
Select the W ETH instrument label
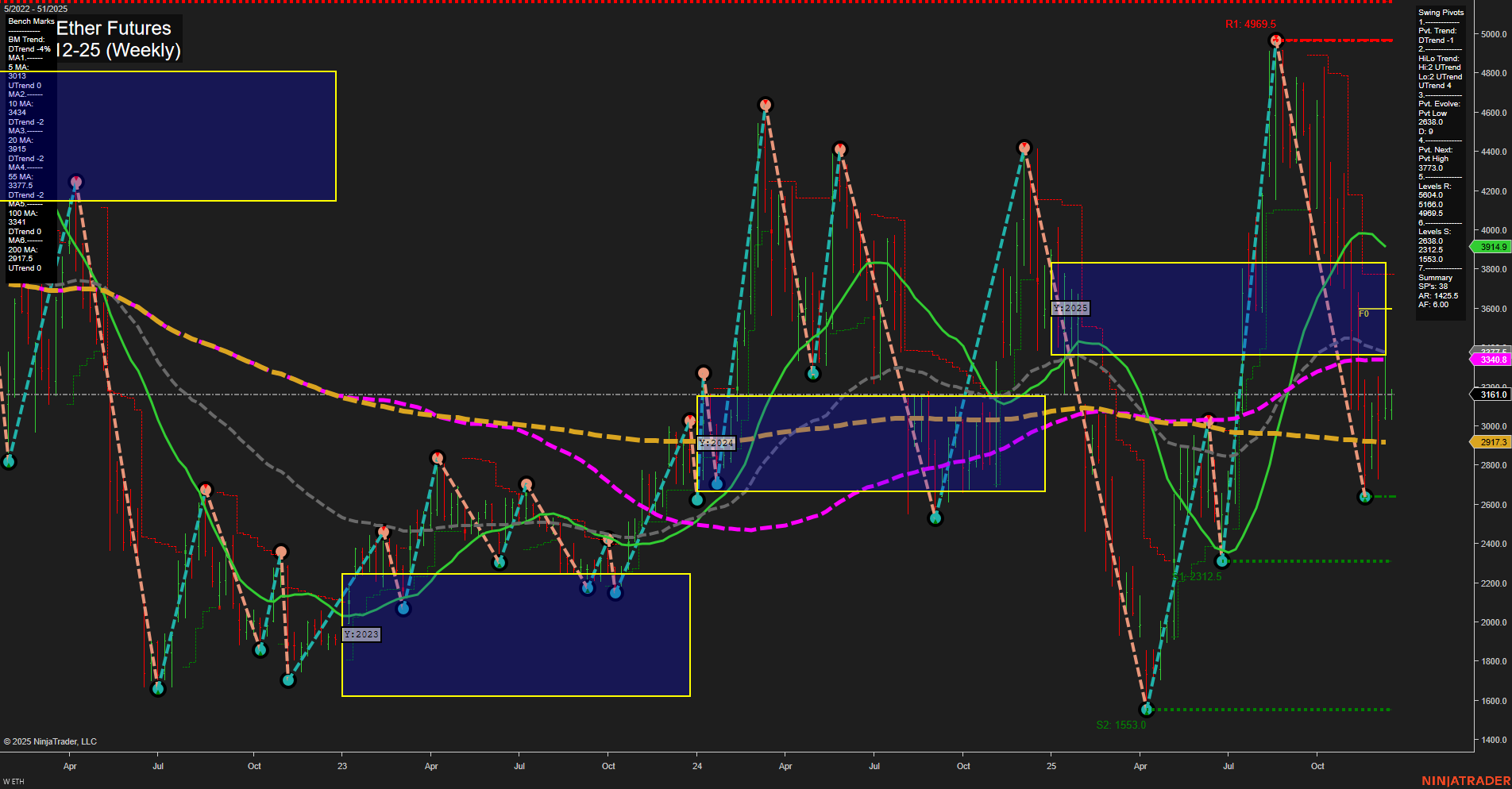(x=13, y=781)
